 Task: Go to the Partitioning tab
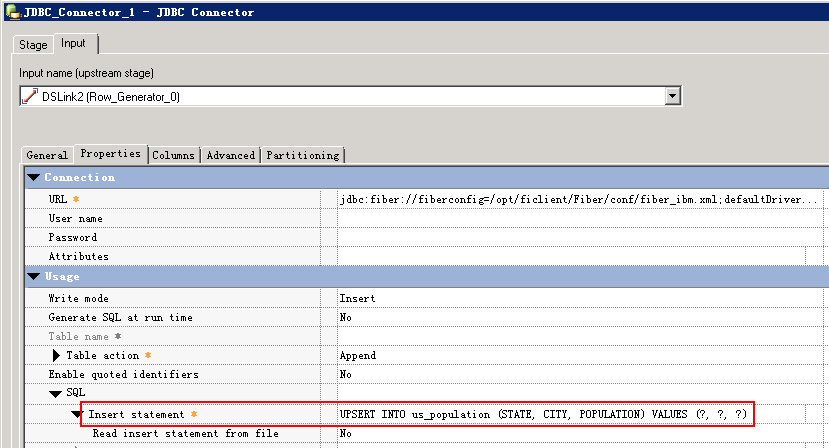point(303,155)
